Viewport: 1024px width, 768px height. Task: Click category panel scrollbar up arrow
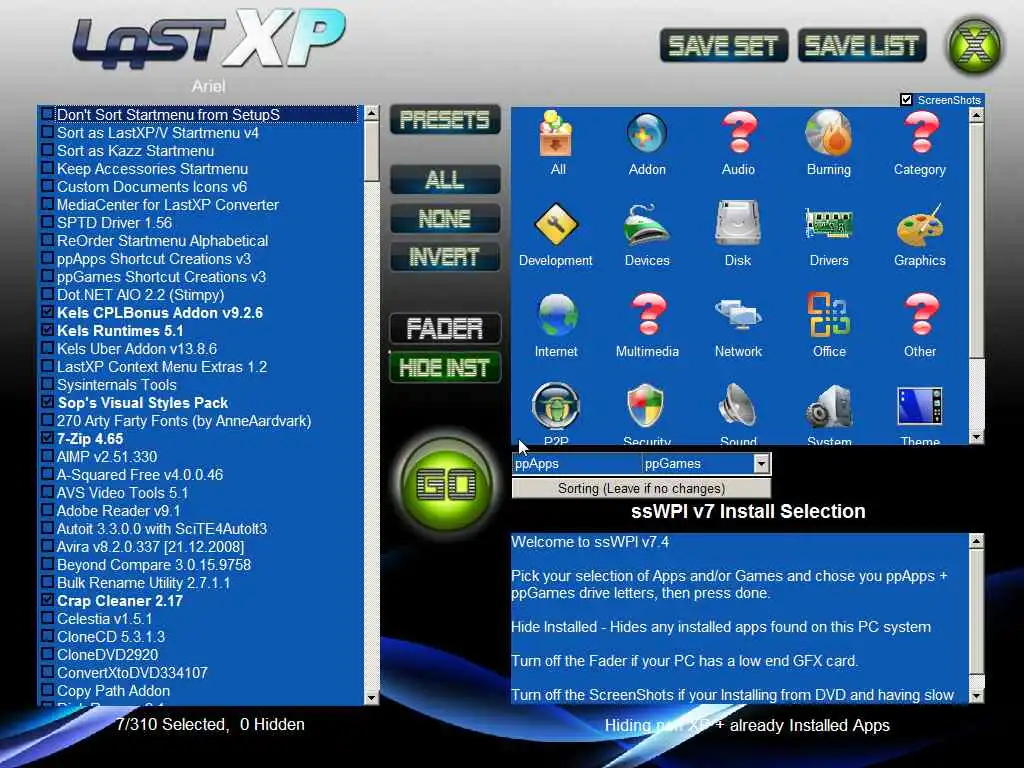(976, 115)
